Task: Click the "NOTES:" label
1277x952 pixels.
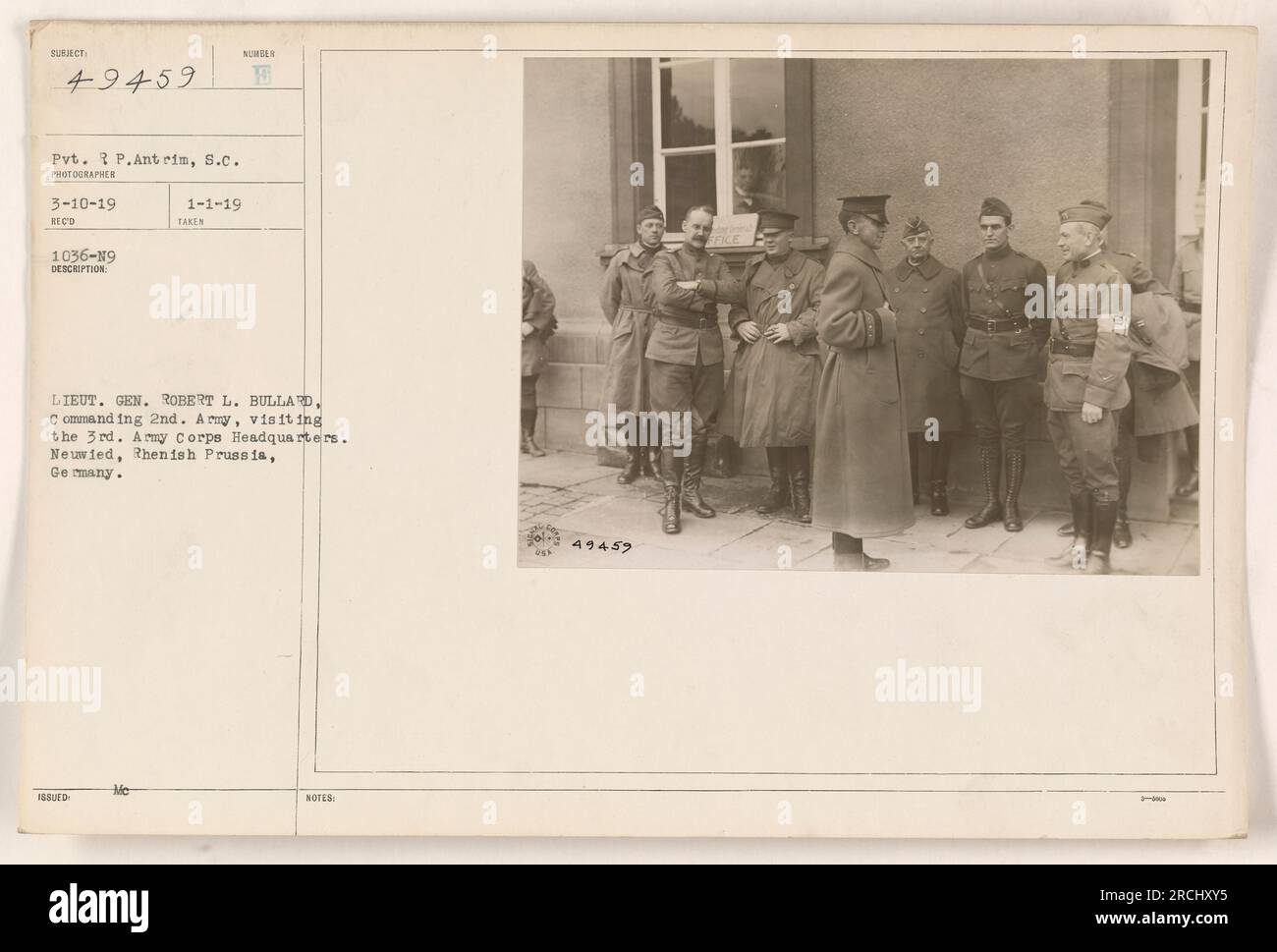Action: point(322,800)
